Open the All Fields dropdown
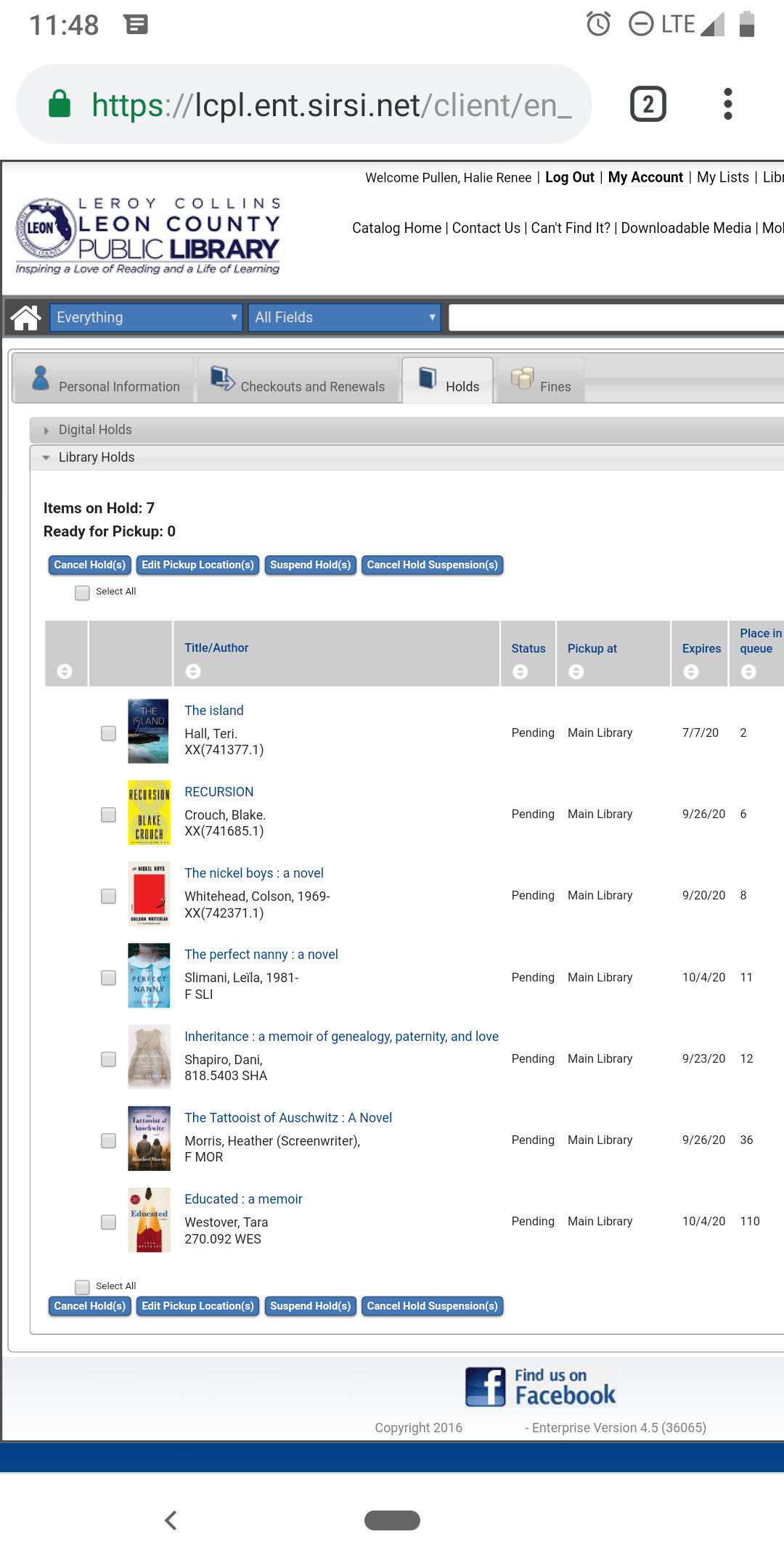 [x=344, y=317]
